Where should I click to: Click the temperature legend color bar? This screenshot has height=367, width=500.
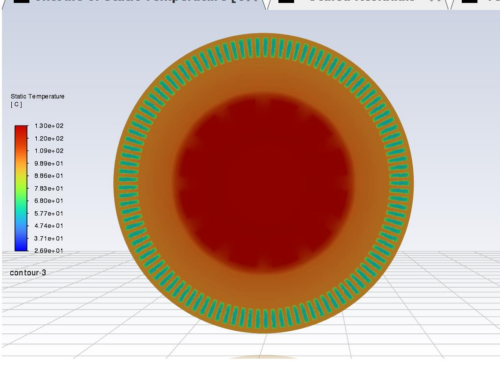(x=21, y=188)
